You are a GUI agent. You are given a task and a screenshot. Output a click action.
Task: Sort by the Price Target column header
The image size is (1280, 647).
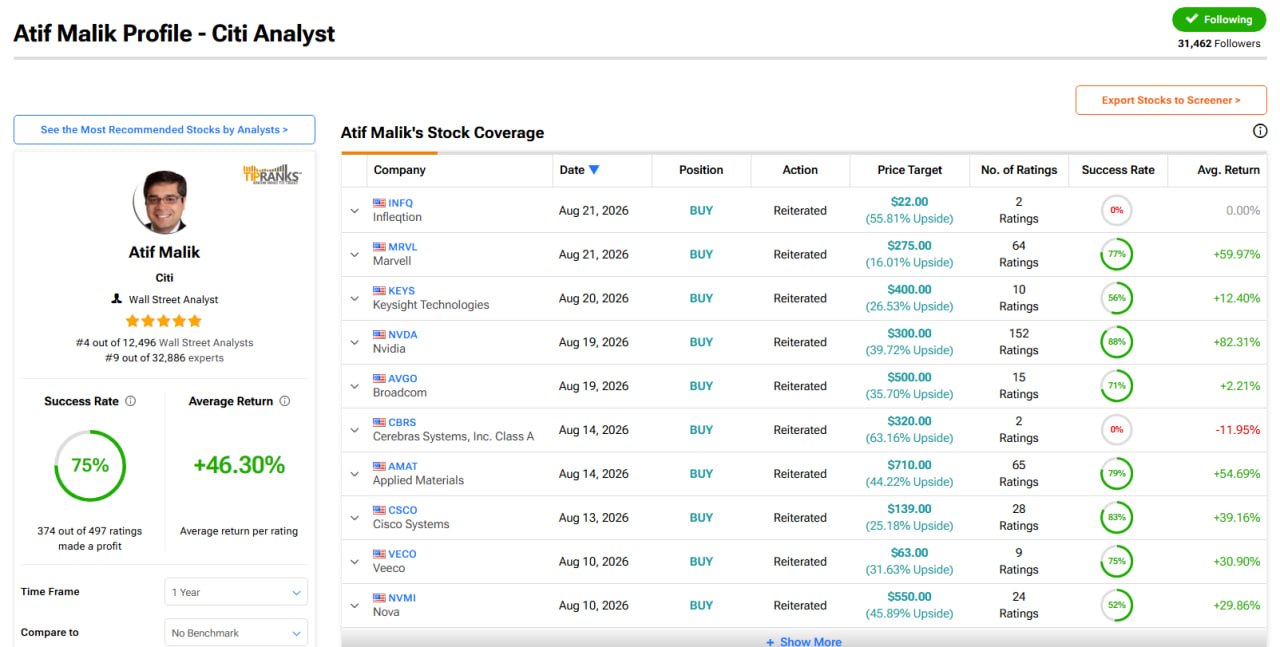pos(909,170)
